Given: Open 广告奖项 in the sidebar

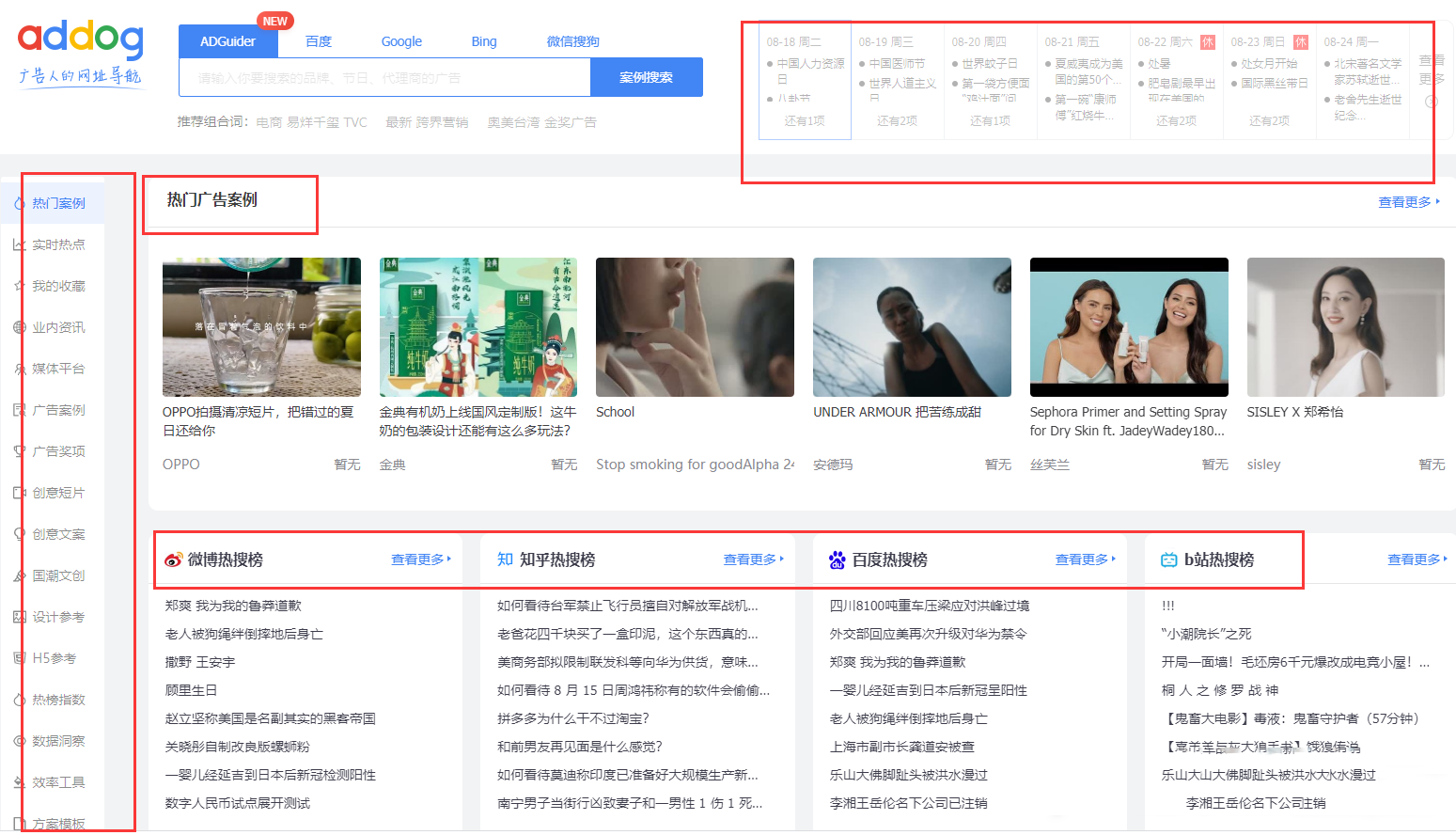Looking at the screenshot, I should 58,451.
